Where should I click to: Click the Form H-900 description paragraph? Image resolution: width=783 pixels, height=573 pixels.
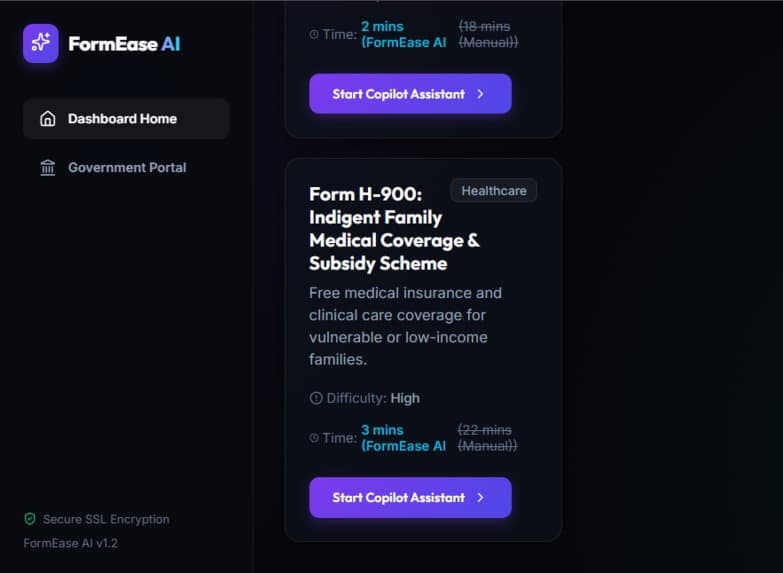[x=405, y=326]
